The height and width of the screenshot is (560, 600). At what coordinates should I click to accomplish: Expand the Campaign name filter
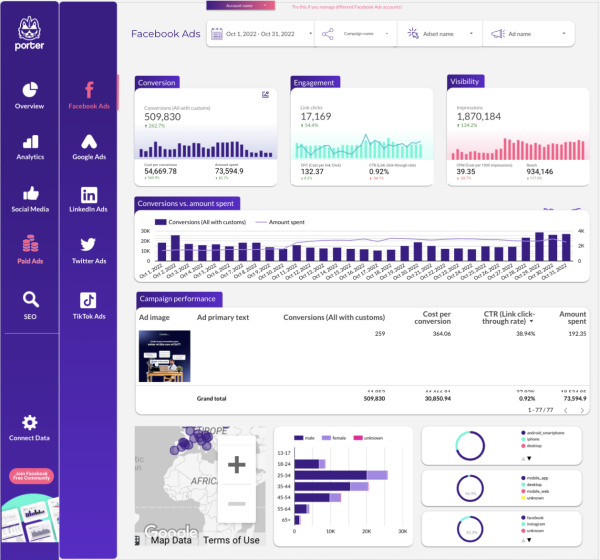(355, 34)
